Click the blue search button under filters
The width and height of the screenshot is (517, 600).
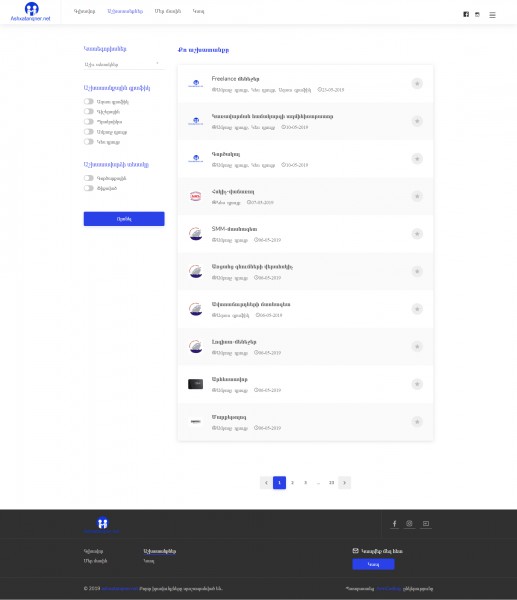coord(124,219)
